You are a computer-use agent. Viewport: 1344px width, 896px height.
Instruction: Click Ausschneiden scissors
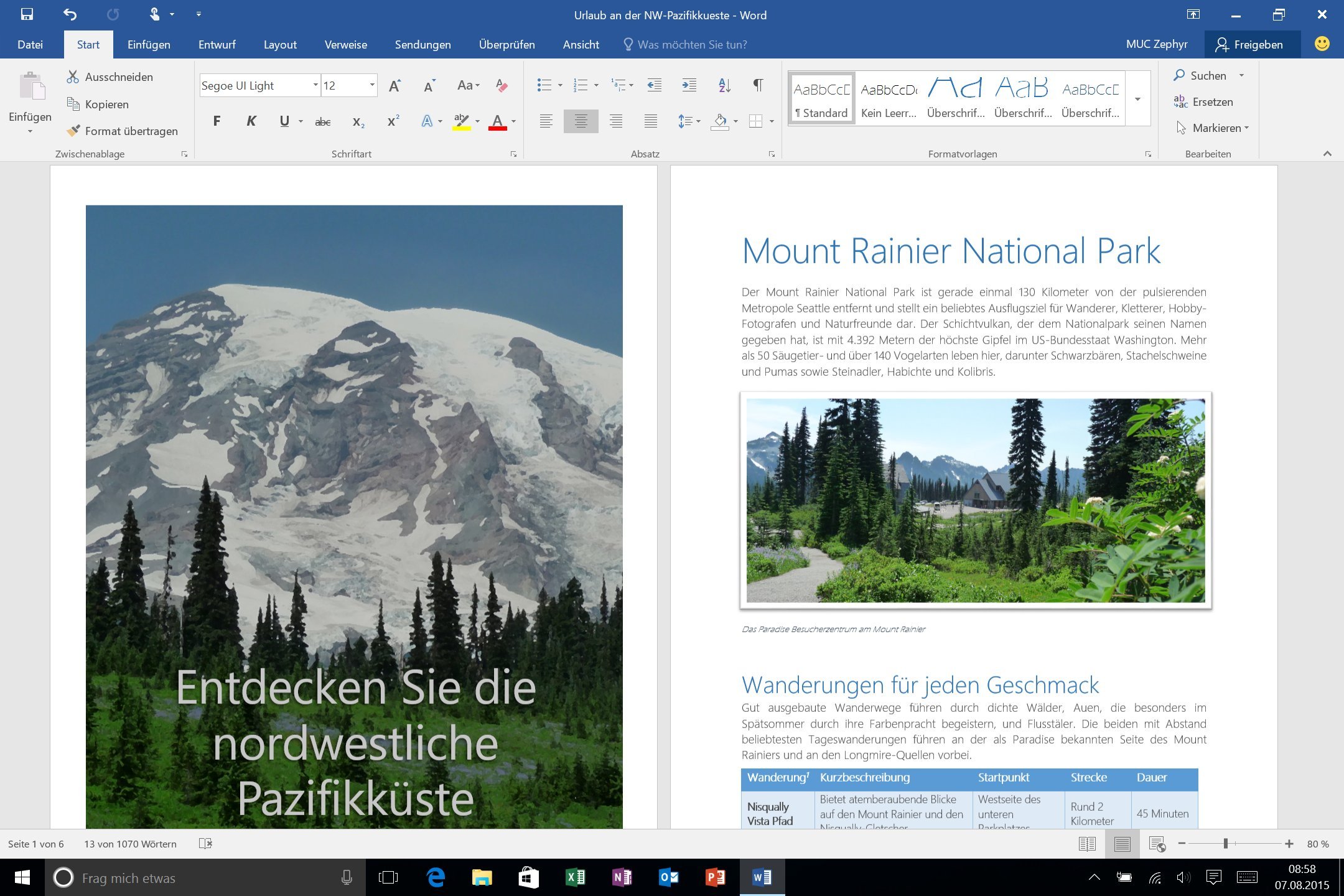click(x=110, y=77)
